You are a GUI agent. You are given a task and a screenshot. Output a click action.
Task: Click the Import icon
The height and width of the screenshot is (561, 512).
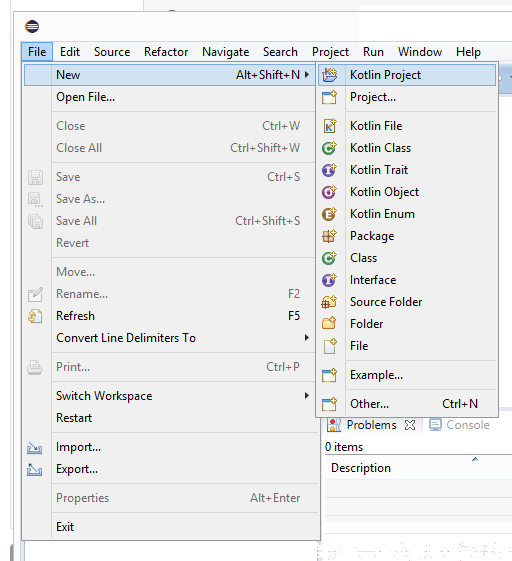tap(35, 448)
